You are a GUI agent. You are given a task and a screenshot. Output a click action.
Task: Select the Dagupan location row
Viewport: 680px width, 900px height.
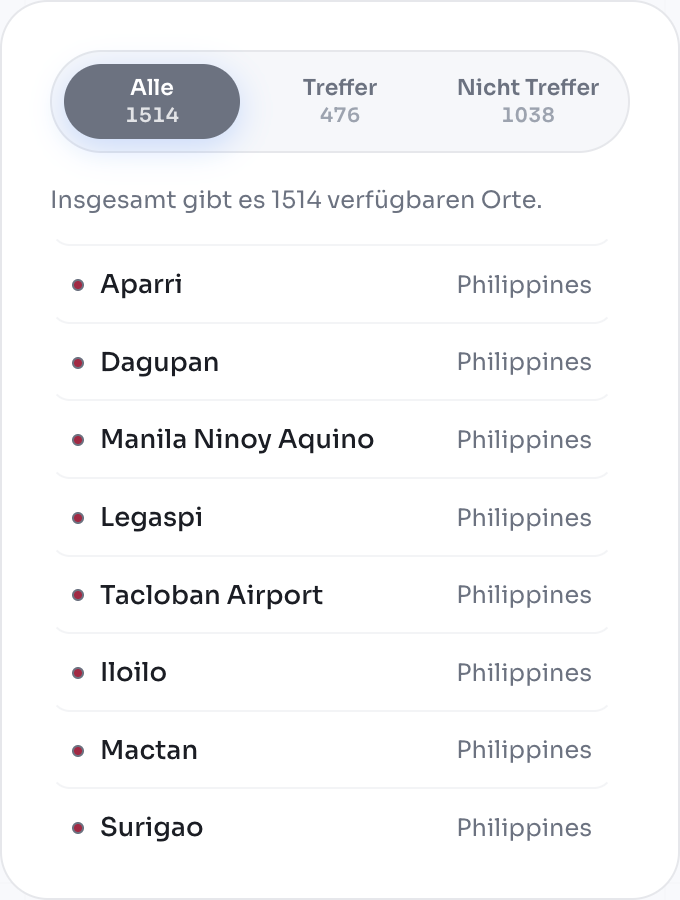159,362
